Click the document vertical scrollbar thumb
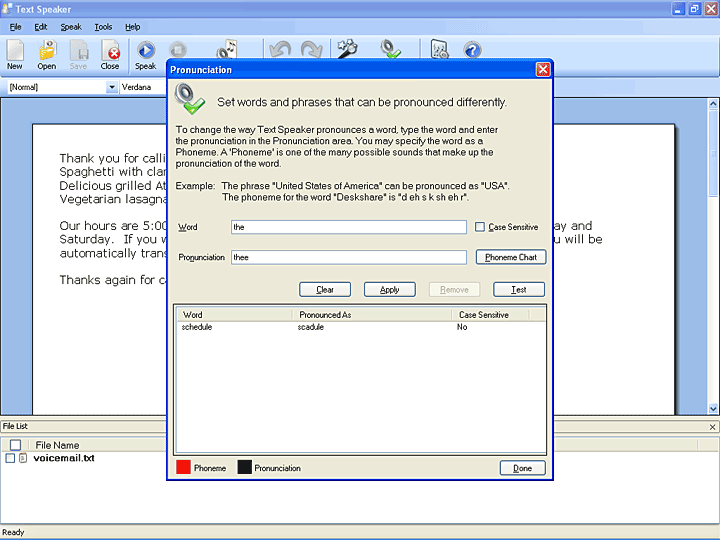This screenshot has width=720, height=540. pos(713,153)
